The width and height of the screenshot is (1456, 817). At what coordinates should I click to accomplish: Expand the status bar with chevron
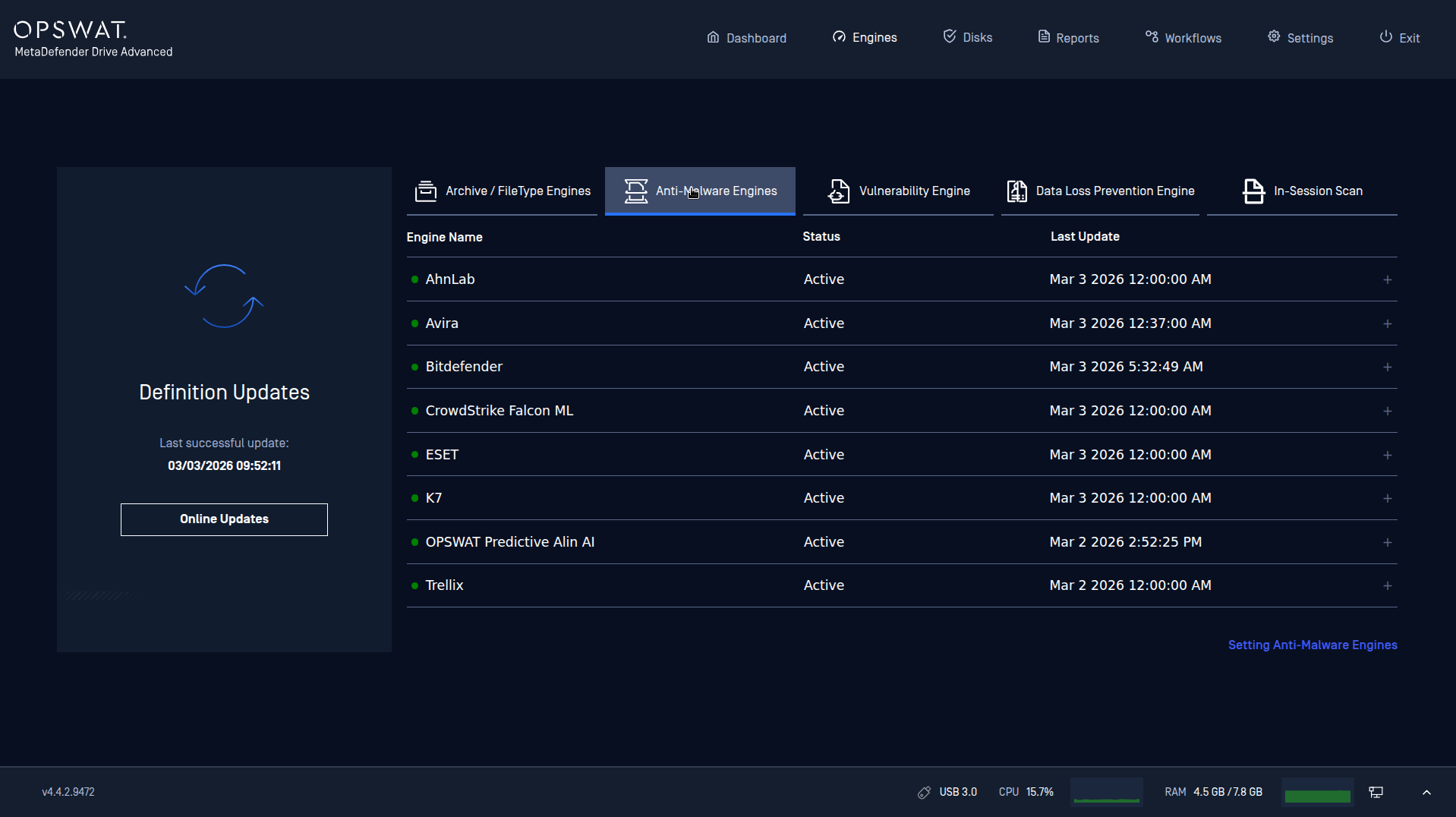pyautogui.click(x=1426, y=792)
